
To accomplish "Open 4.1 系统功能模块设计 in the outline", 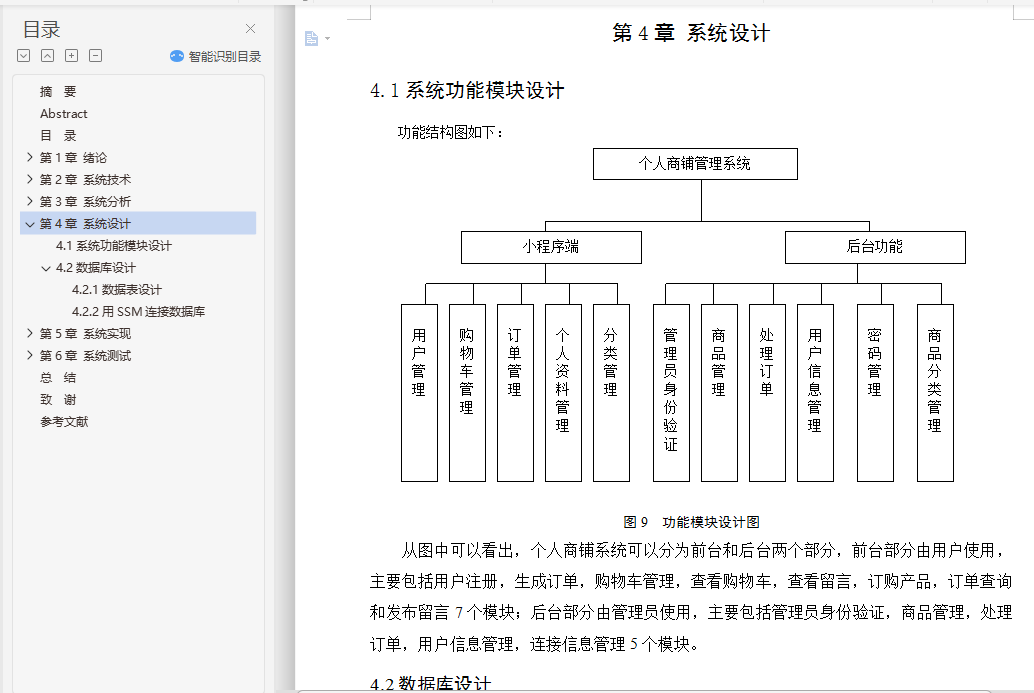I will 113,246.
